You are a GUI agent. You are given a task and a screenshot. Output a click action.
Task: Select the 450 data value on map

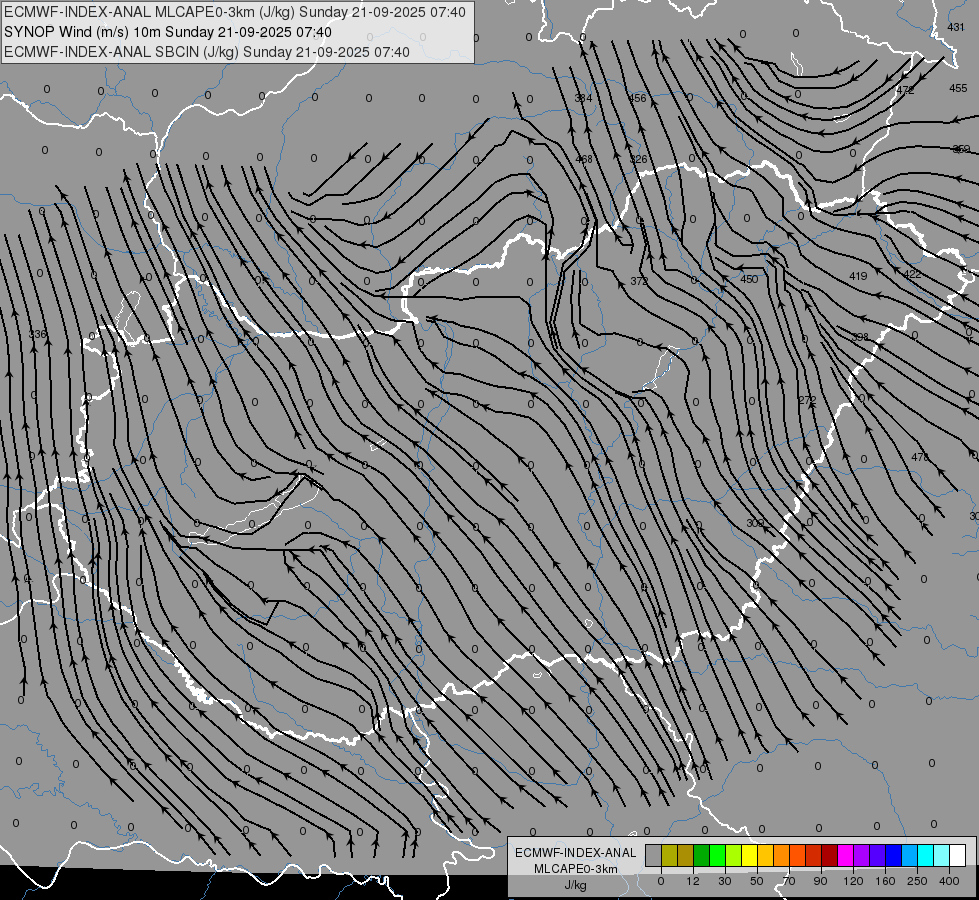[x=749, y=279]
